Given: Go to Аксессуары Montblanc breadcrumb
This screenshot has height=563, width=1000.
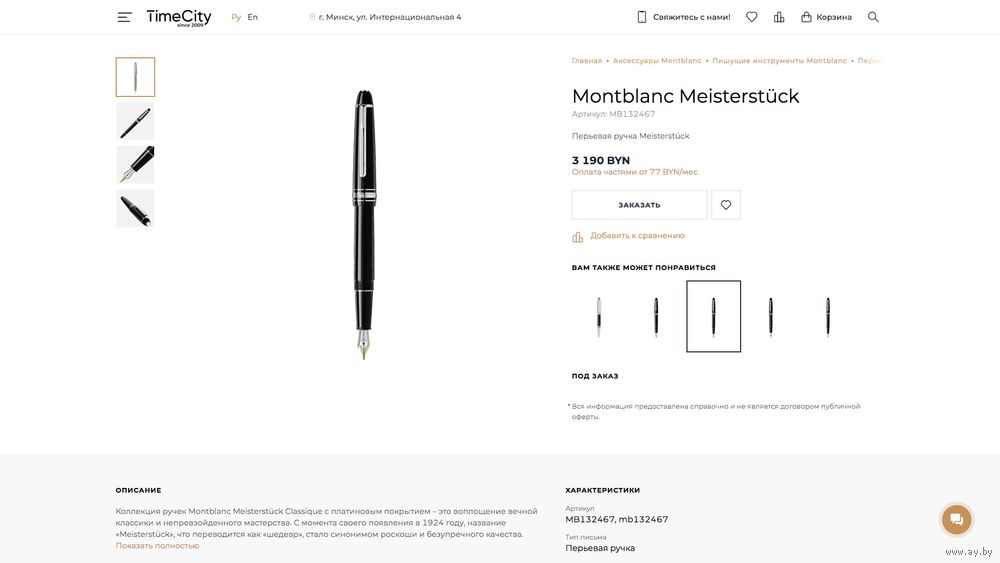Looking at the screenshot, I should [657, 61].
